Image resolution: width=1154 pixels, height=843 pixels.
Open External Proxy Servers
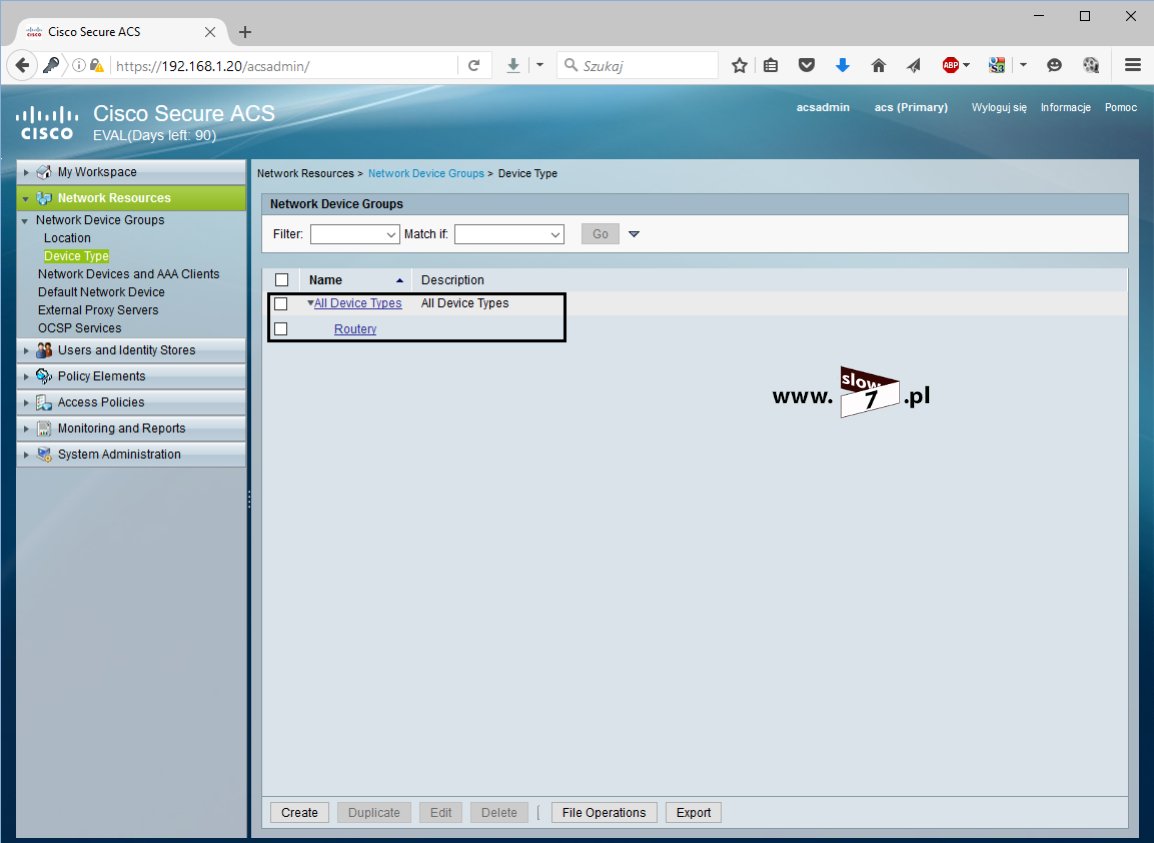(98, 310)
